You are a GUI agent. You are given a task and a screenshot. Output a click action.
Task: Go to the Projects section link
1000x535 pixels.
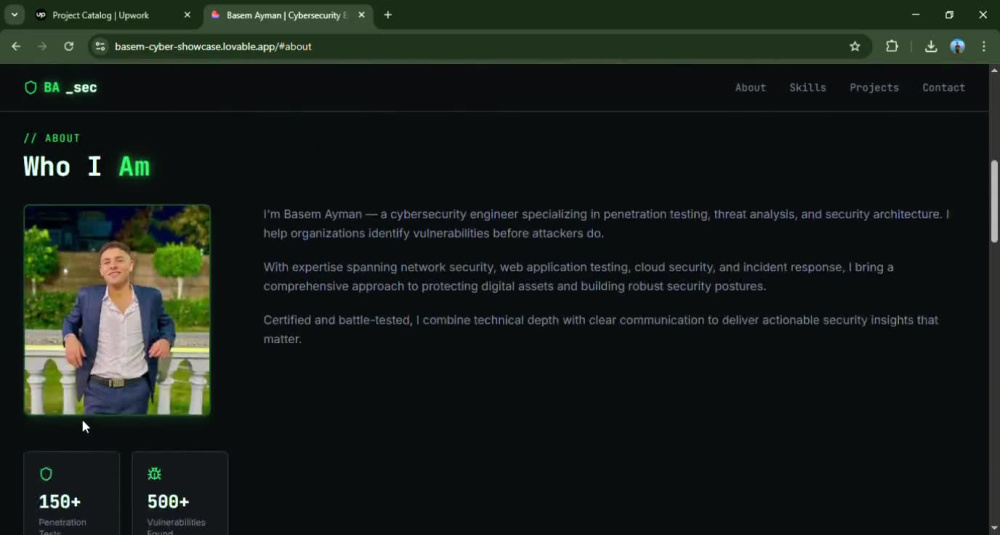pyautogui.click(x=874, y=88)
